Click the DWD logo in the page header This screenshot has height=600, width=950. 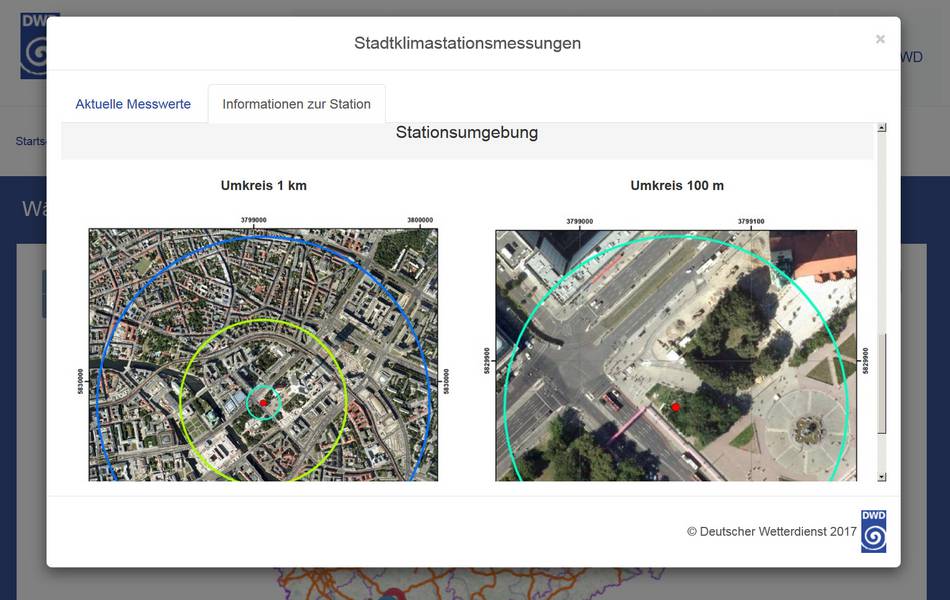pyautogui.click(x=32, y=46)
